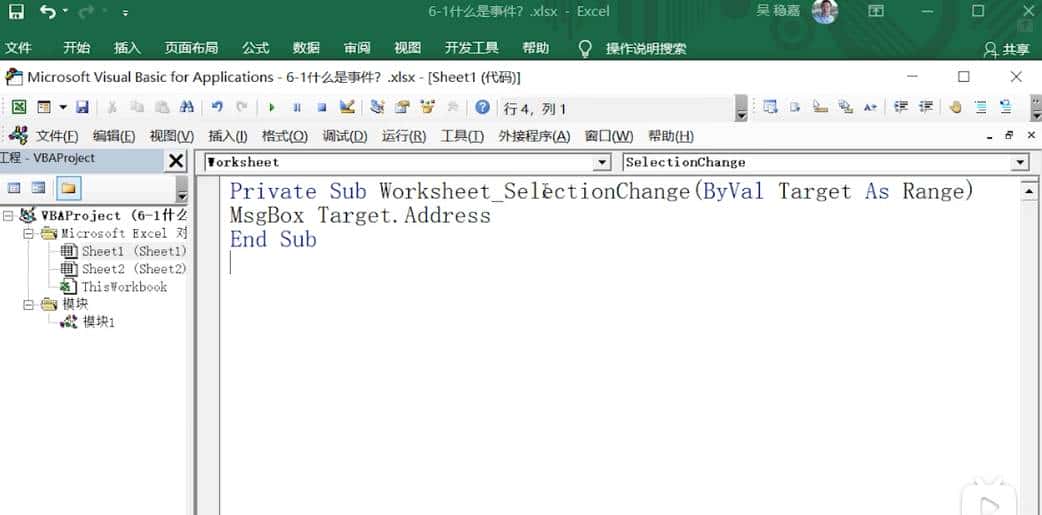Click the View Microsoft Excel icon

coord(19,107)
